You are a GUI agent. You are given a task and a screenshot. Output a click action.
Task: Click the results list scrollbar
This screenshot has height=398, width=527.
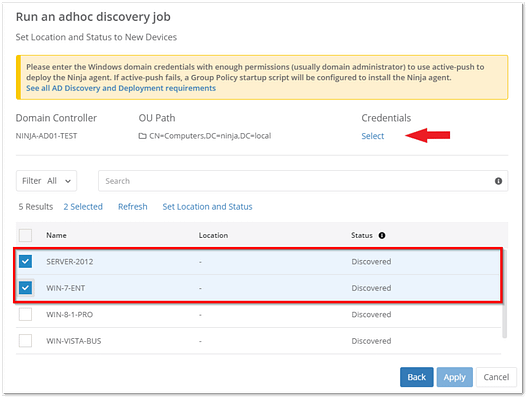tap(504, 293)
